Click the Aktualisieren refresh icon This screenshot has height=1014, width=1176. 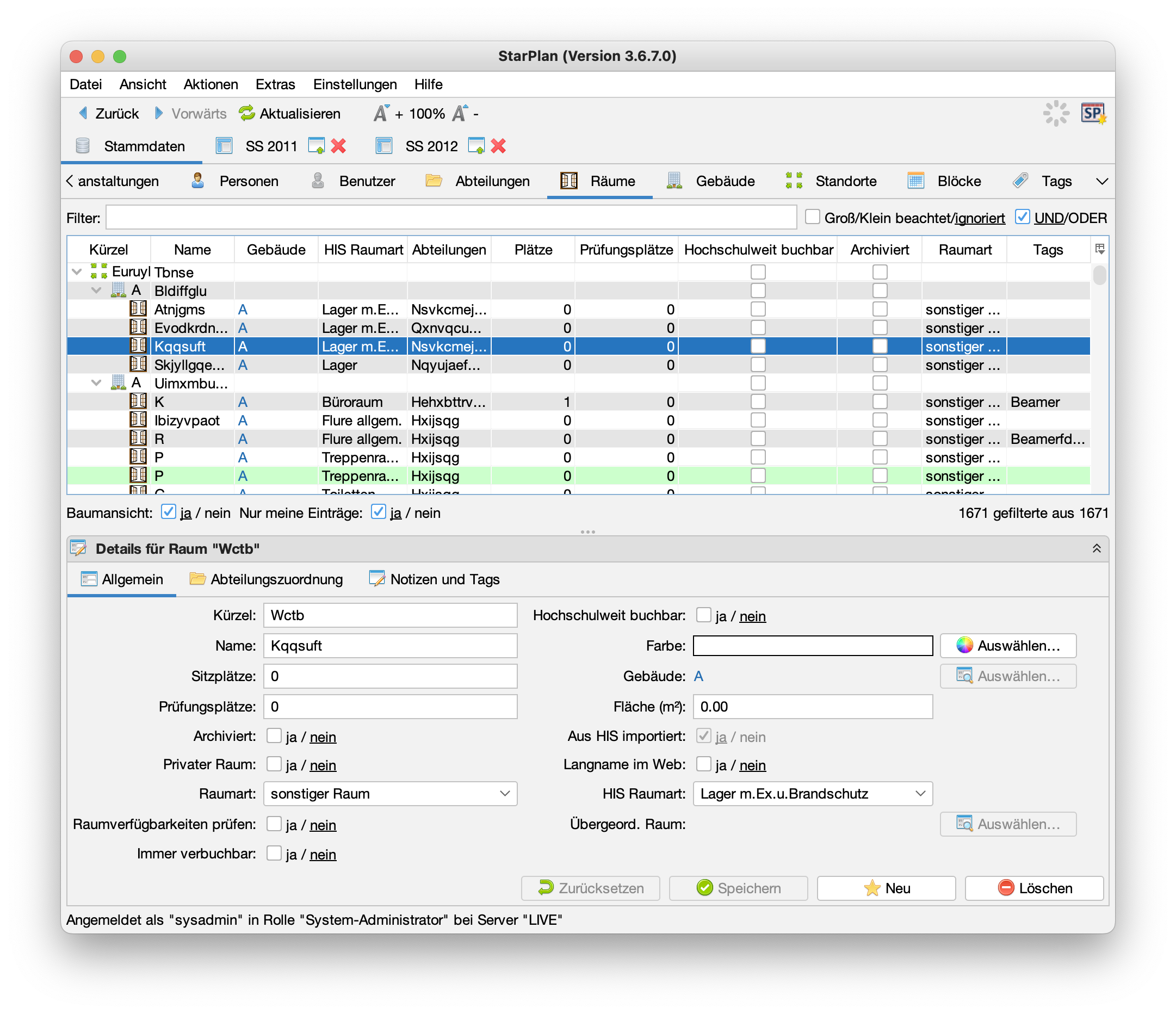tap(246, 114)
